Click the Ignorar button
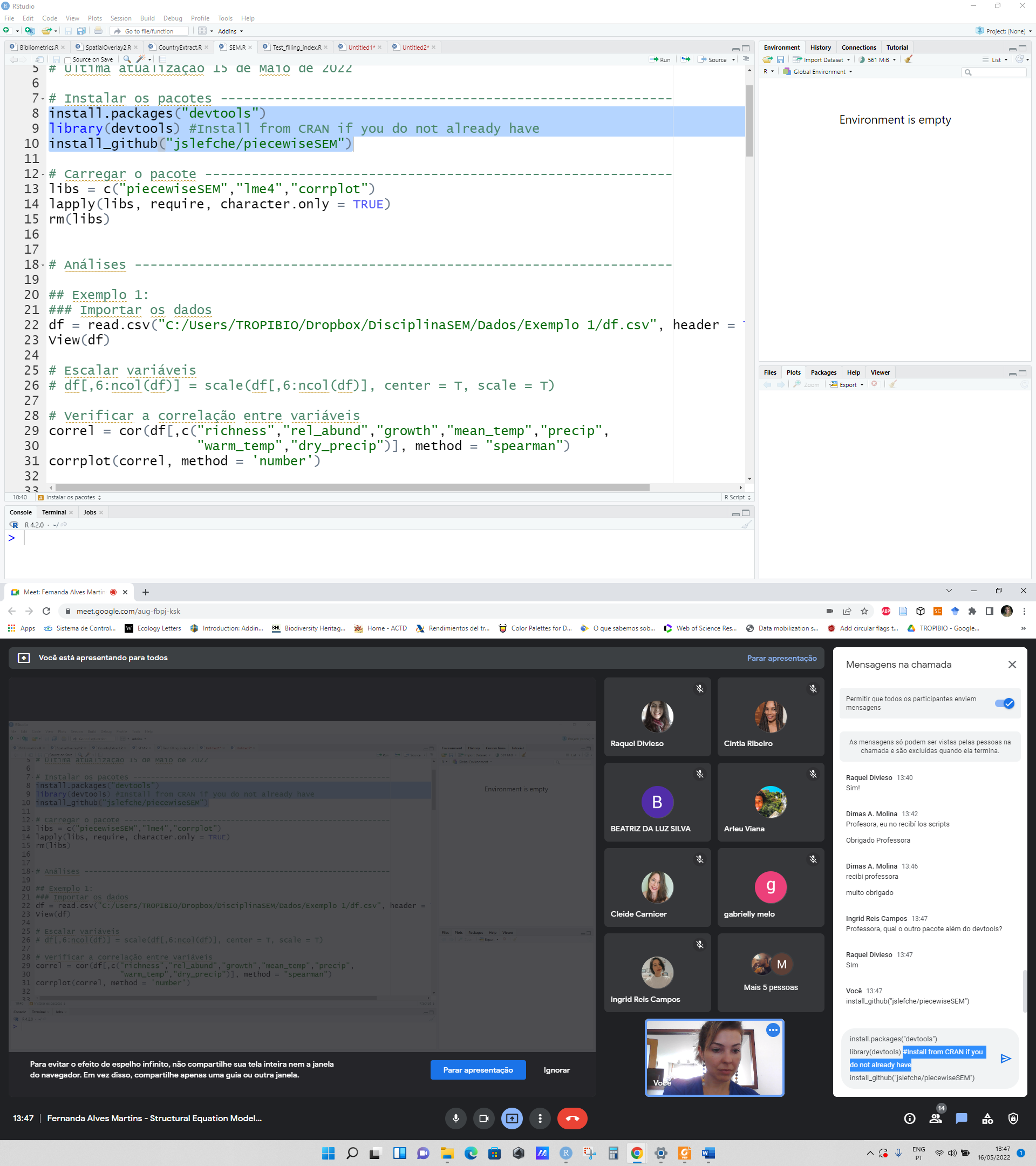Viewport: 1036px width, 1166px height. coord(556,1069)
